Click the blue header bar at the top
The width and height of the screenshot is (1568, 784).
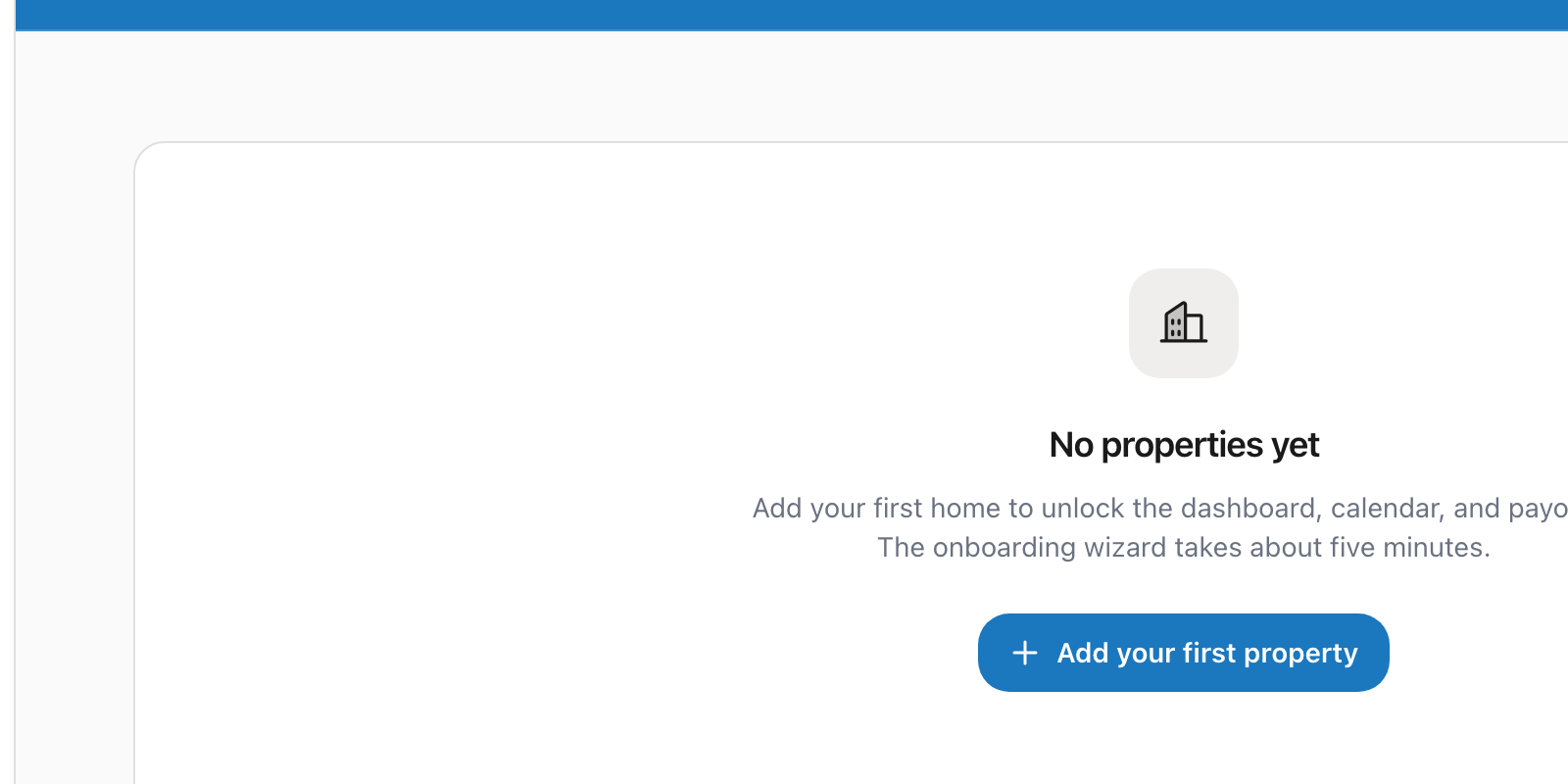pyautogui.click(x=784, y=14)
